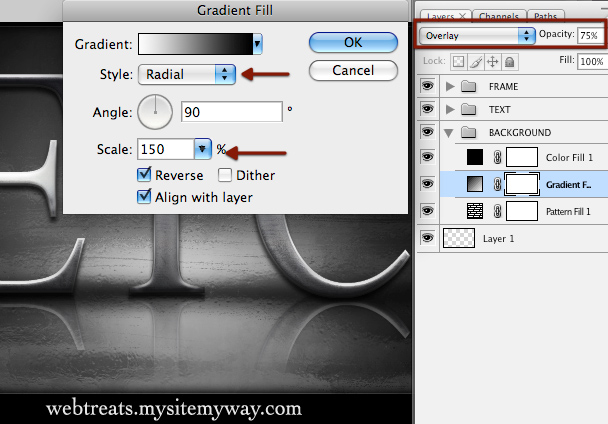Image resolution: width=608 pixels, height=424 pixels.
Task: Collapse the BACKGROUND group
Action: click(449, 133)
